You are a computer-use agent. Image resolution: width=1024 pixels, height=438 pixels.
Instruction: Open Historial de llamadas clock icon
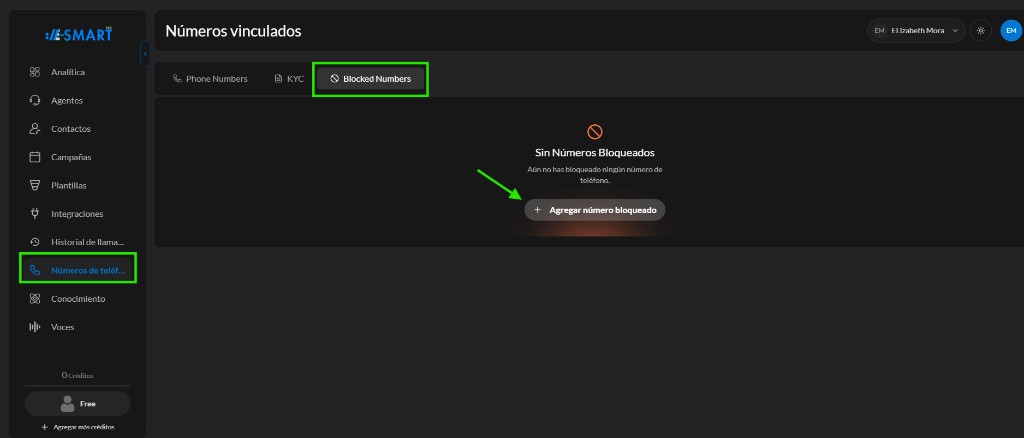(x=35, y=242)
